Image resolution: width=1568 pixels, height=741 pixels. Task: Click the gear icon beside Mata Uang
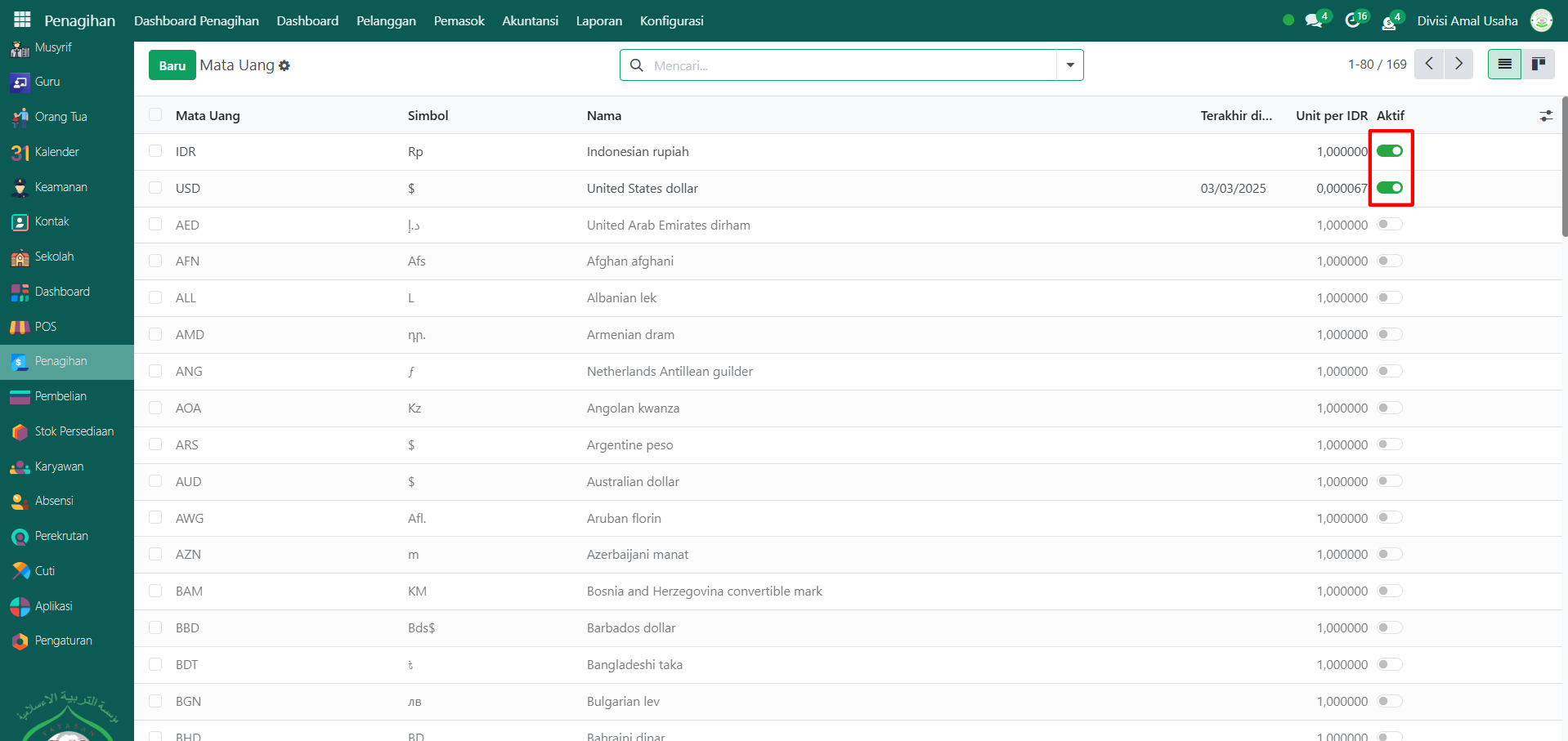(x=284, y=65)
